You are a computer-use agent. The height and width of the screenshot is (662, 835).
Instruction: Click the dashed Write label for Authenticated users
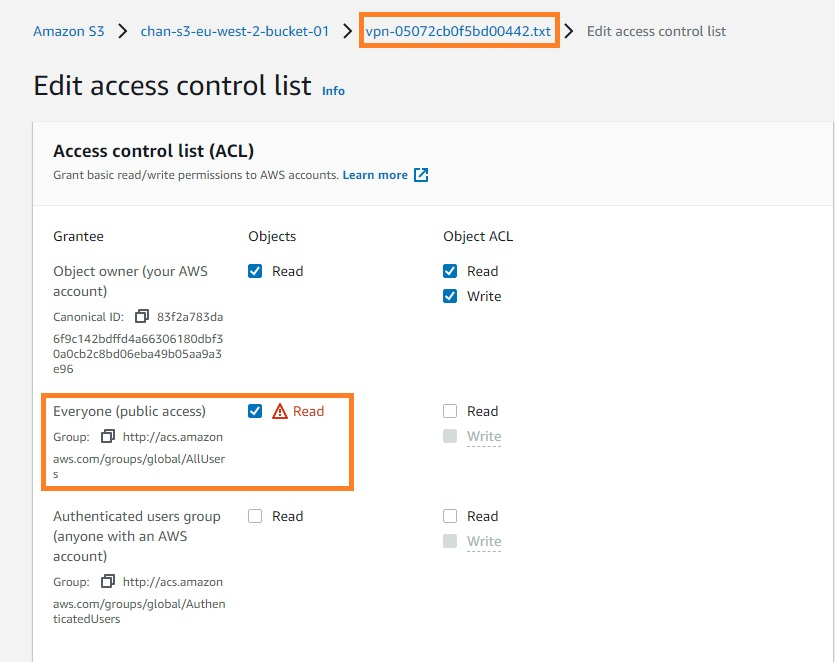click(484, 541)
